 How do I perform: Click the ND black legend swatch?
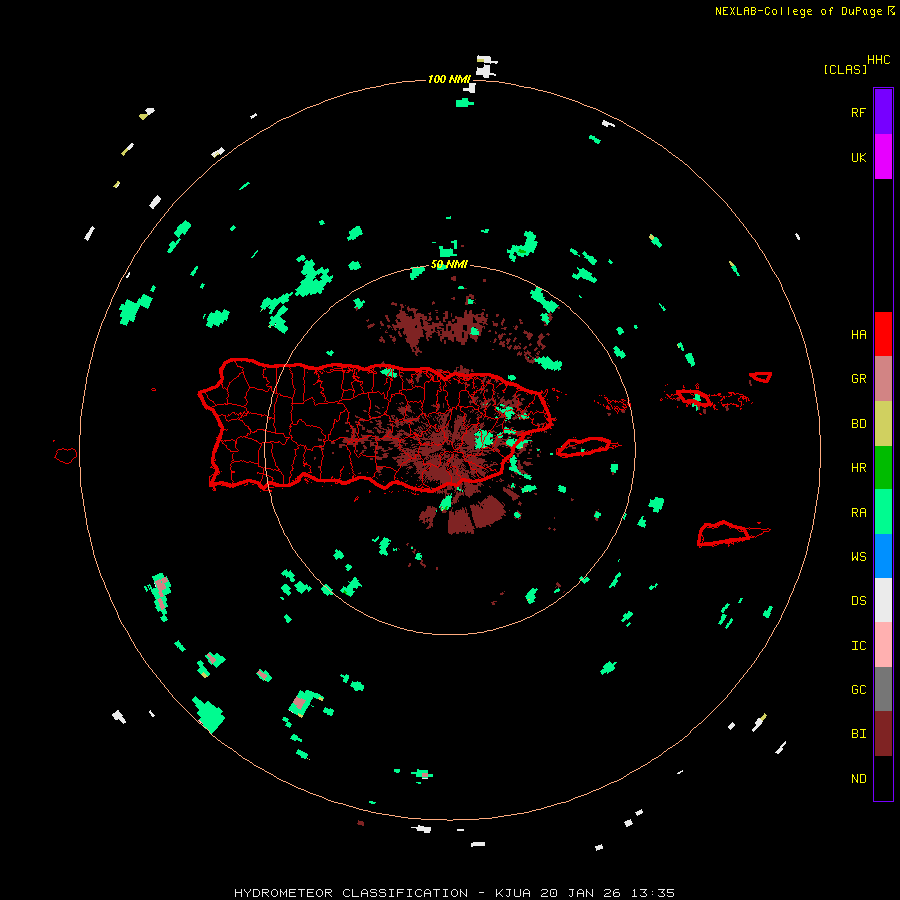(x=883, y=778)
